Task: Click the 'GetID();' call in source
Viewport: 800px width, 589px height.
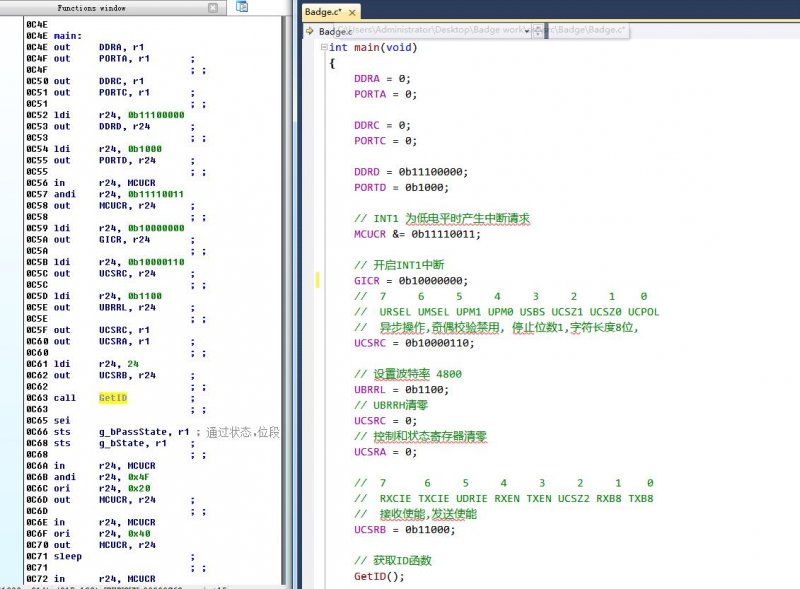Action: pyautogui.click(x=379, y=576)
